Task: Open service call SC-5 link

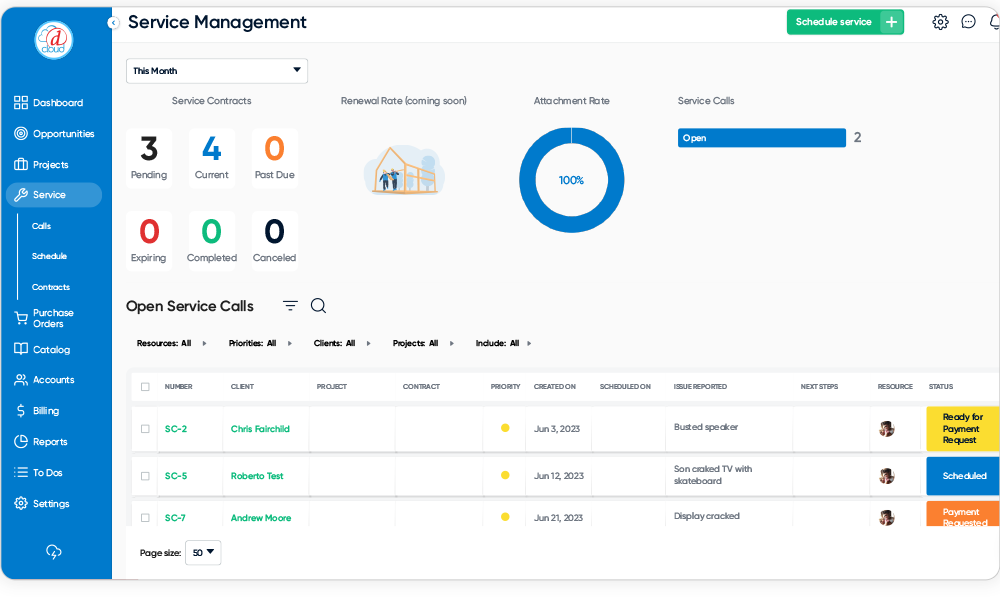Action: pos(176,476)
